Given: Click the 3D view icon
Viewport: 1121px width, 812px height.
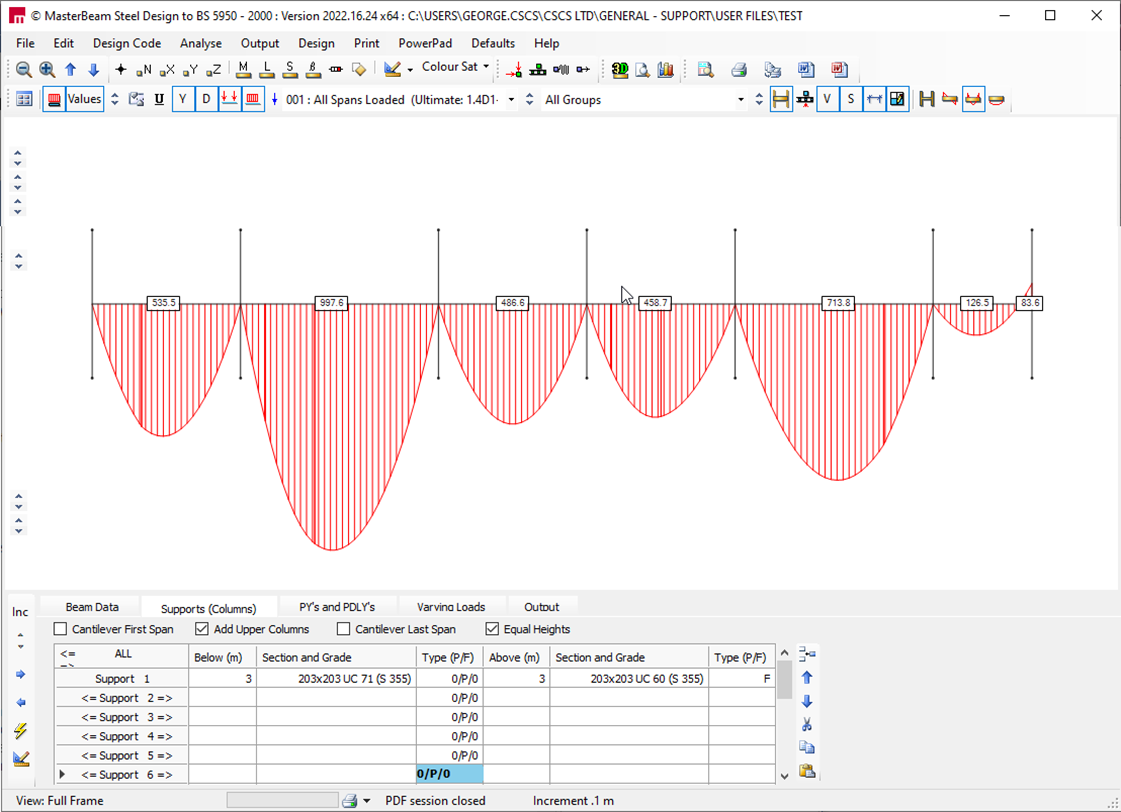Looking at the screenshot, I should tap(620, 69).
